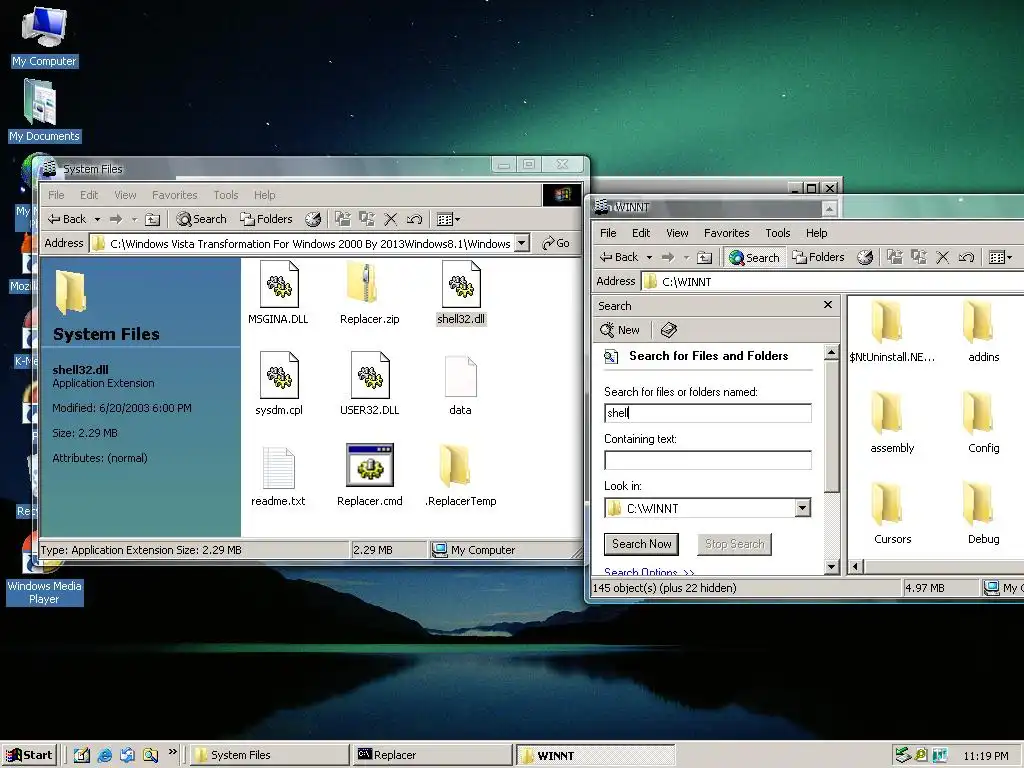Select the $NtUninstall folder in WINNT
Viewport: 1024px width, 768px height.
pos(887,321)
